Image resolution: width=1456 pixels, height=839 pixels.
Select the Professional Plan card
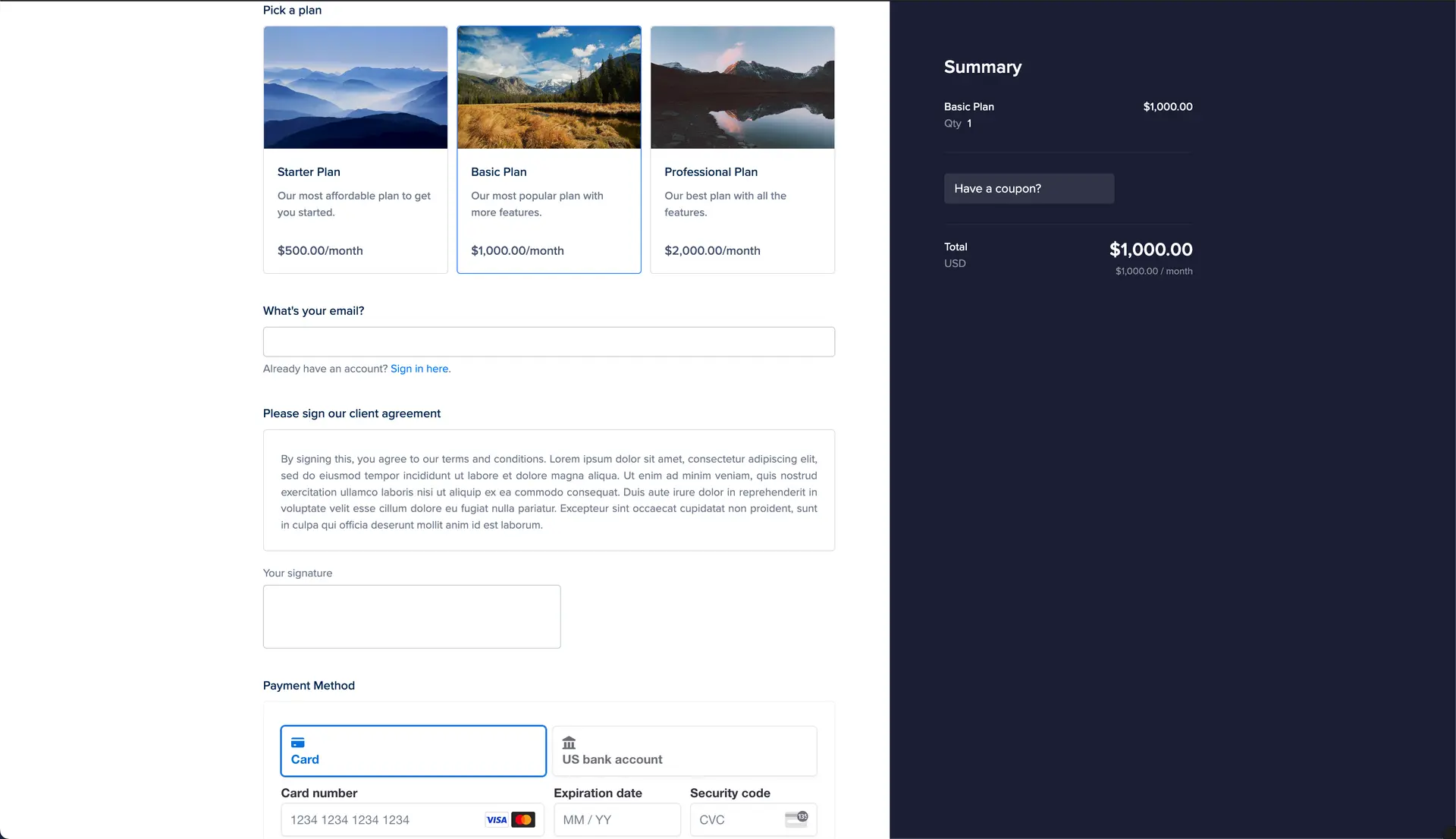(x=742, y=149)
